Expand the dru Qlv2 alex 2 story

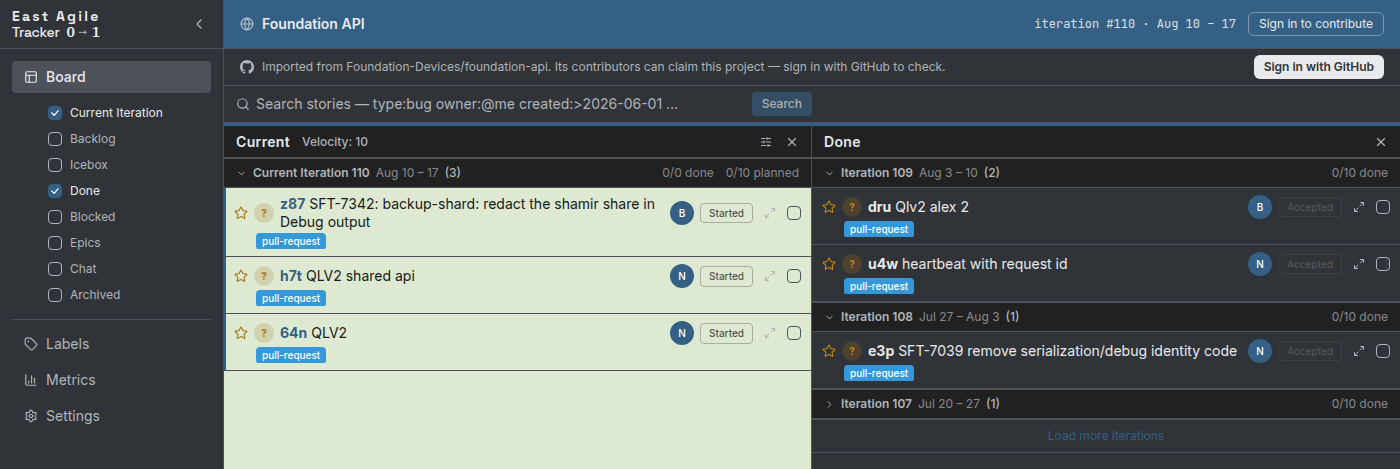(x=1359, y=207)
